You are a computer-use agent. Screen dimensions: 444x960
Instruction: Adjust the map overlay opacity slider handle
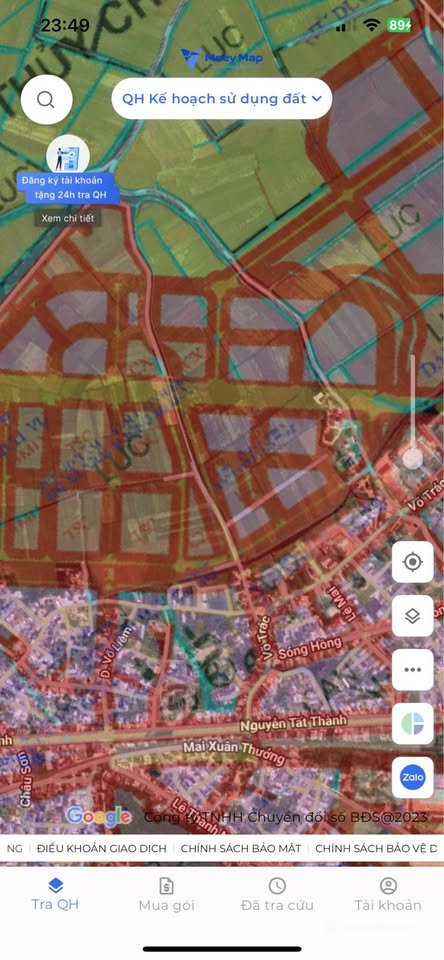413,458
